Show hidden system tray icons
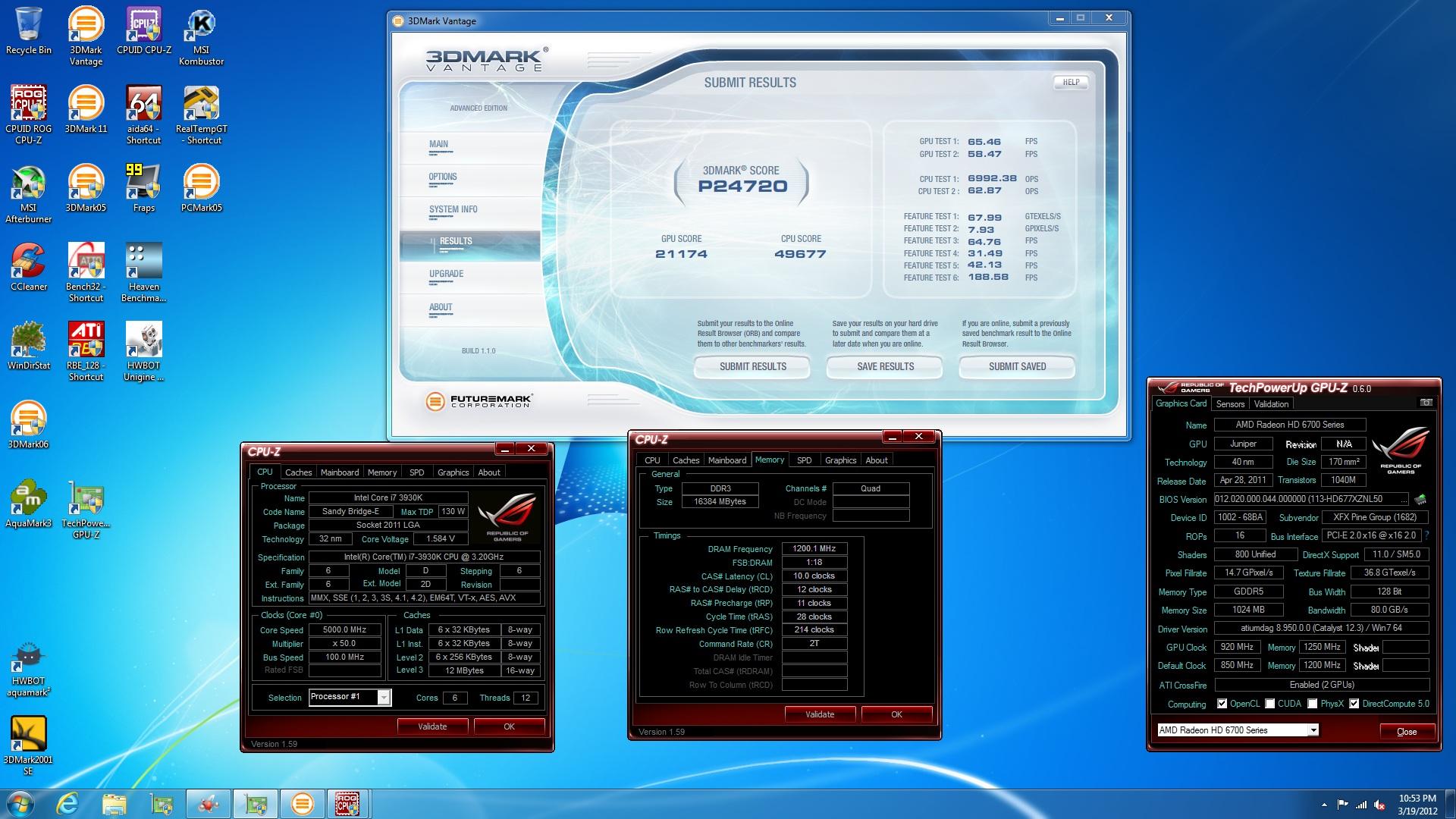The width and height of the screenshot is (1456, 819). coord(1324,805)
